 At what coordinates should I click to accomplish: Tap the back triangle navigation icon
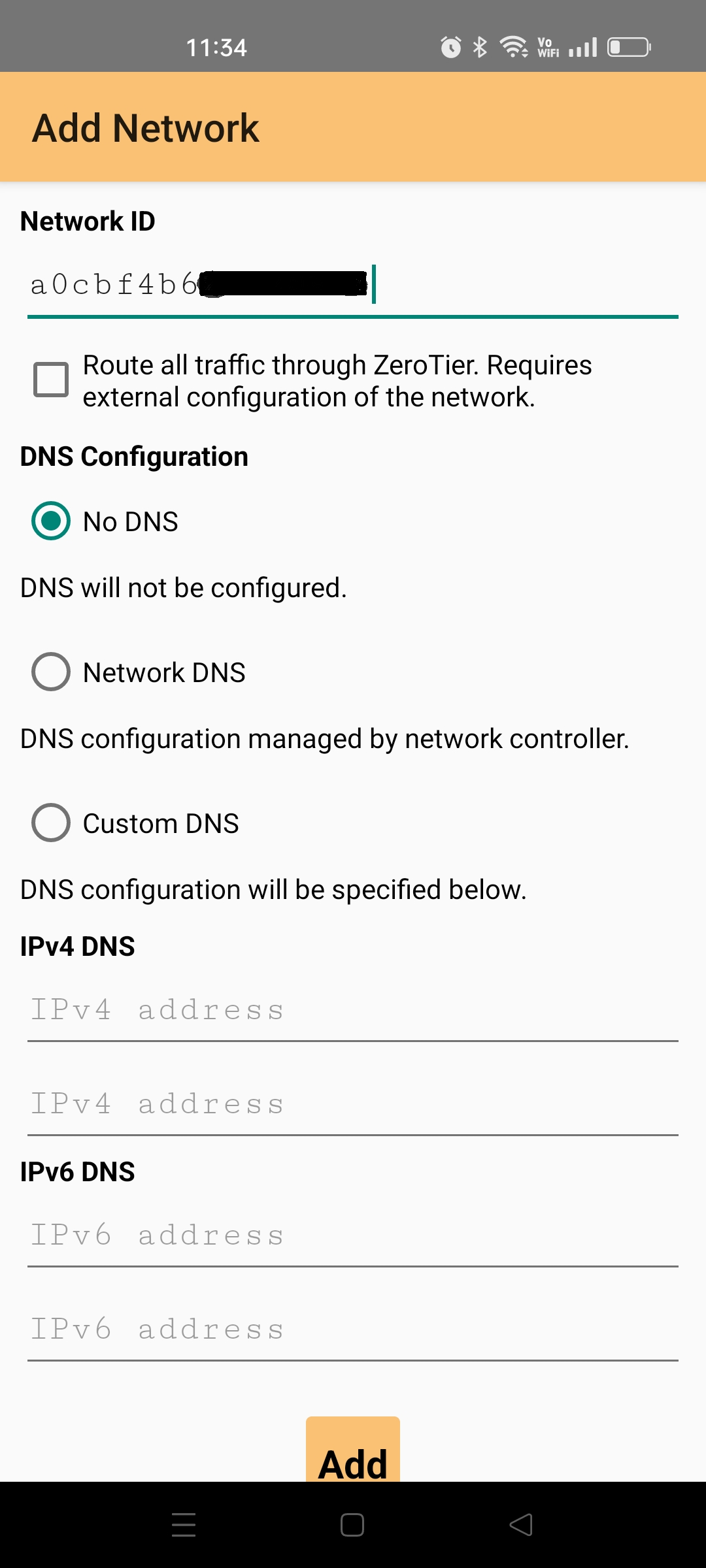[x=521, y=1525]
